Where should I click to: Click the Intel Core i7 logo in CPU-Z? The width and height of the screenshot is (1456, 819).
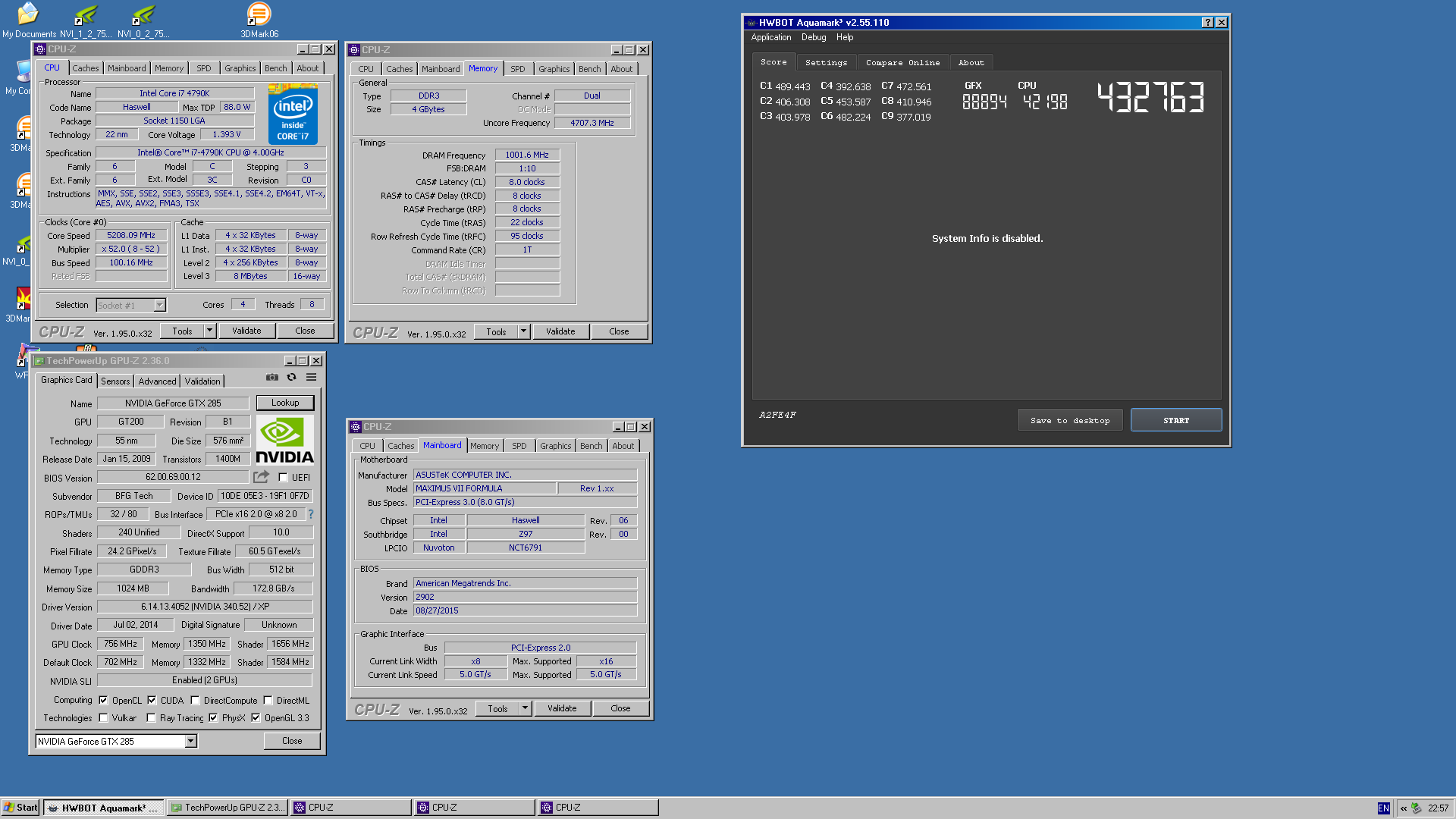coord(293,115)
